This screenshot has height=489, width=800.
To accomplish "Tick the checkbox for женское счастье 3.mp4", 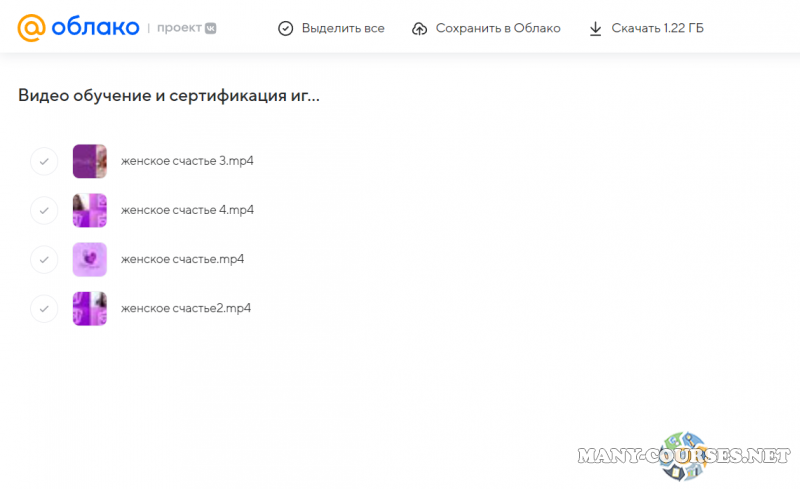I will [x=44, y=161].
